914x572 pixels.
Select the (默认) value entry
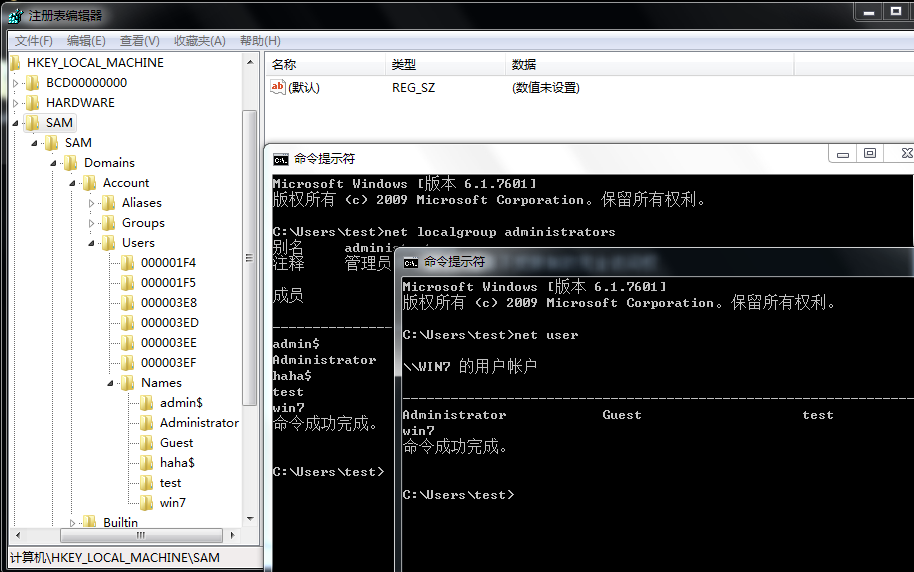(x=304, y=87)
